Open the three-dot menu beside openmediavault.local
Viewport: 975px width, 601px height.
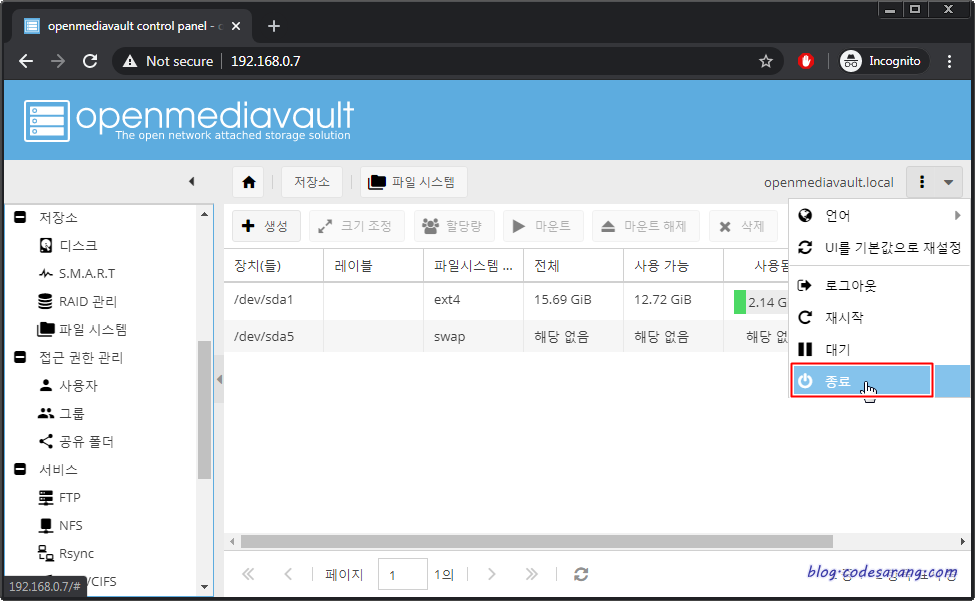point(922,182)
